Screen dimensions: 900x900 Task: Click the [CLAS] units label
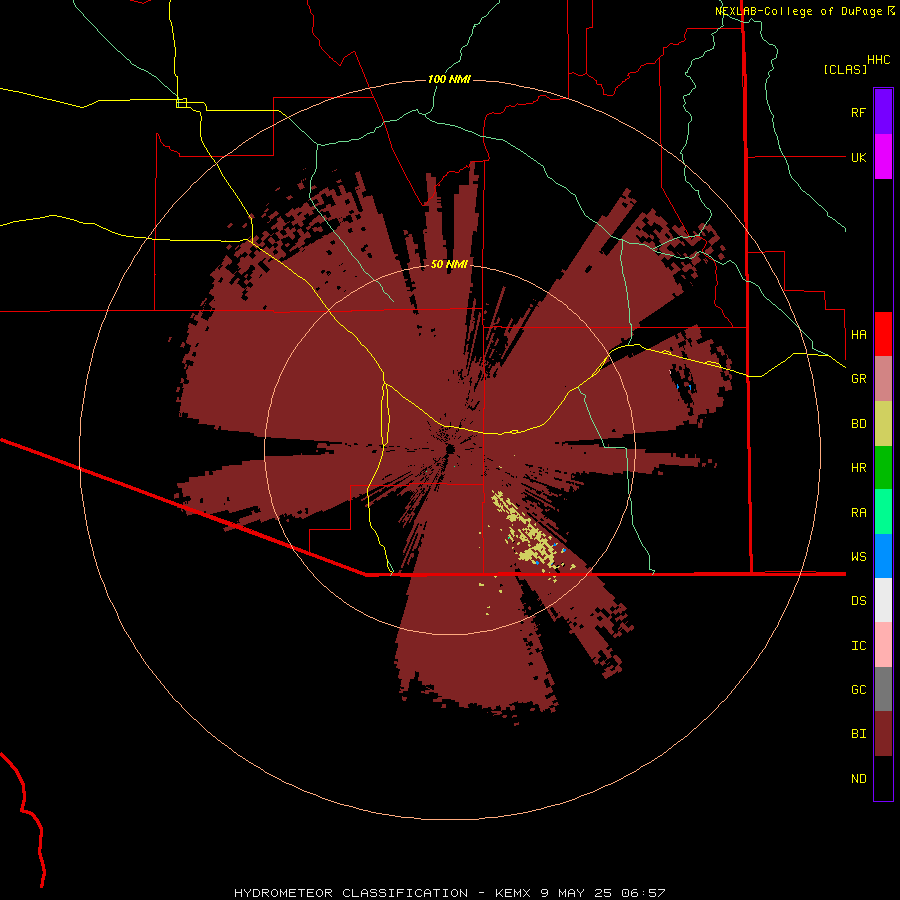pos(845,69)
